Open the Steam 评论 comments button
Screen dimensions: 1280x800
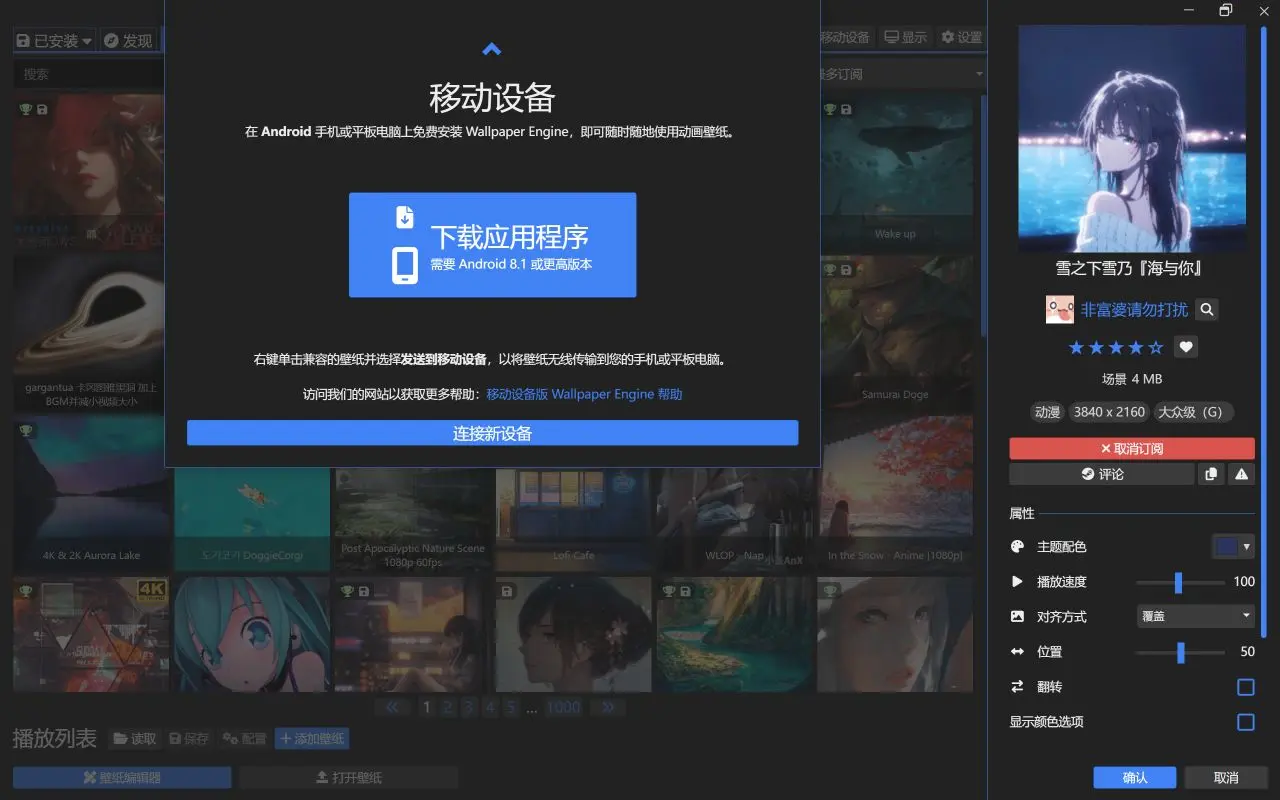point(1102,474)
